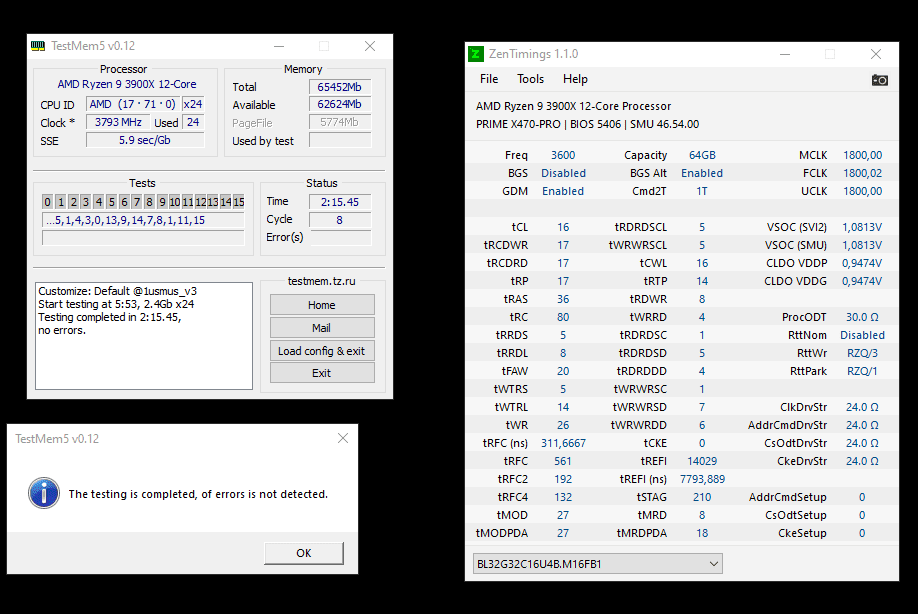The image size is (918, 614).
Task: Click the blue info icon in dialog
Action: (44, 493)
